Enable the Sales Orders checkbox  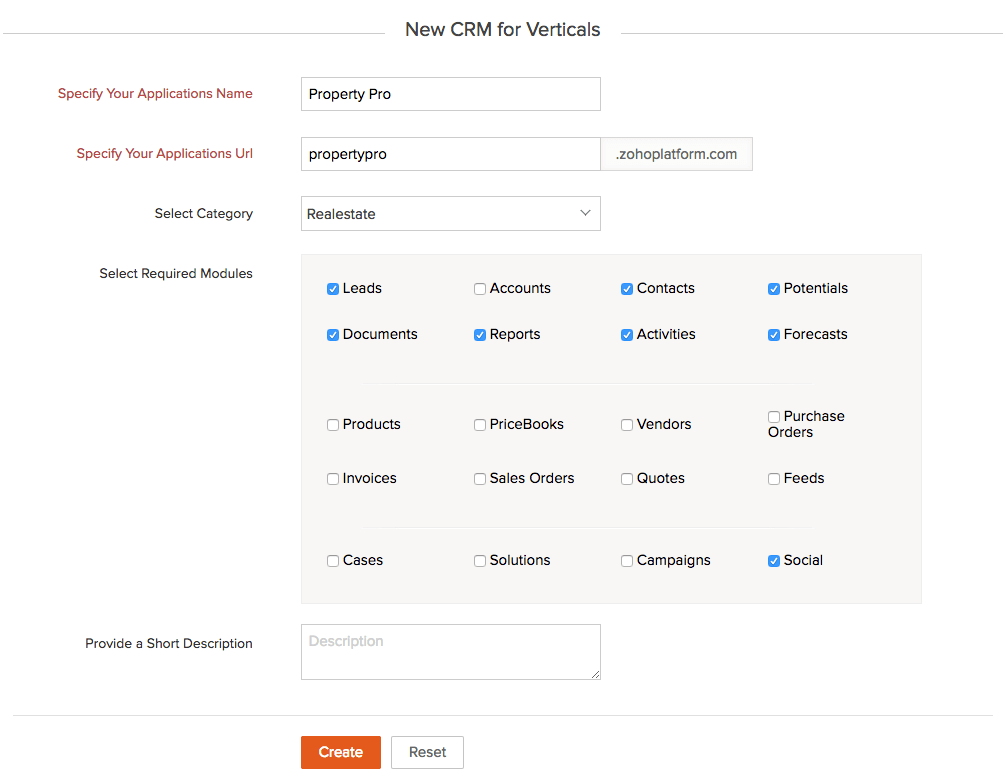[x=479, y=479]
